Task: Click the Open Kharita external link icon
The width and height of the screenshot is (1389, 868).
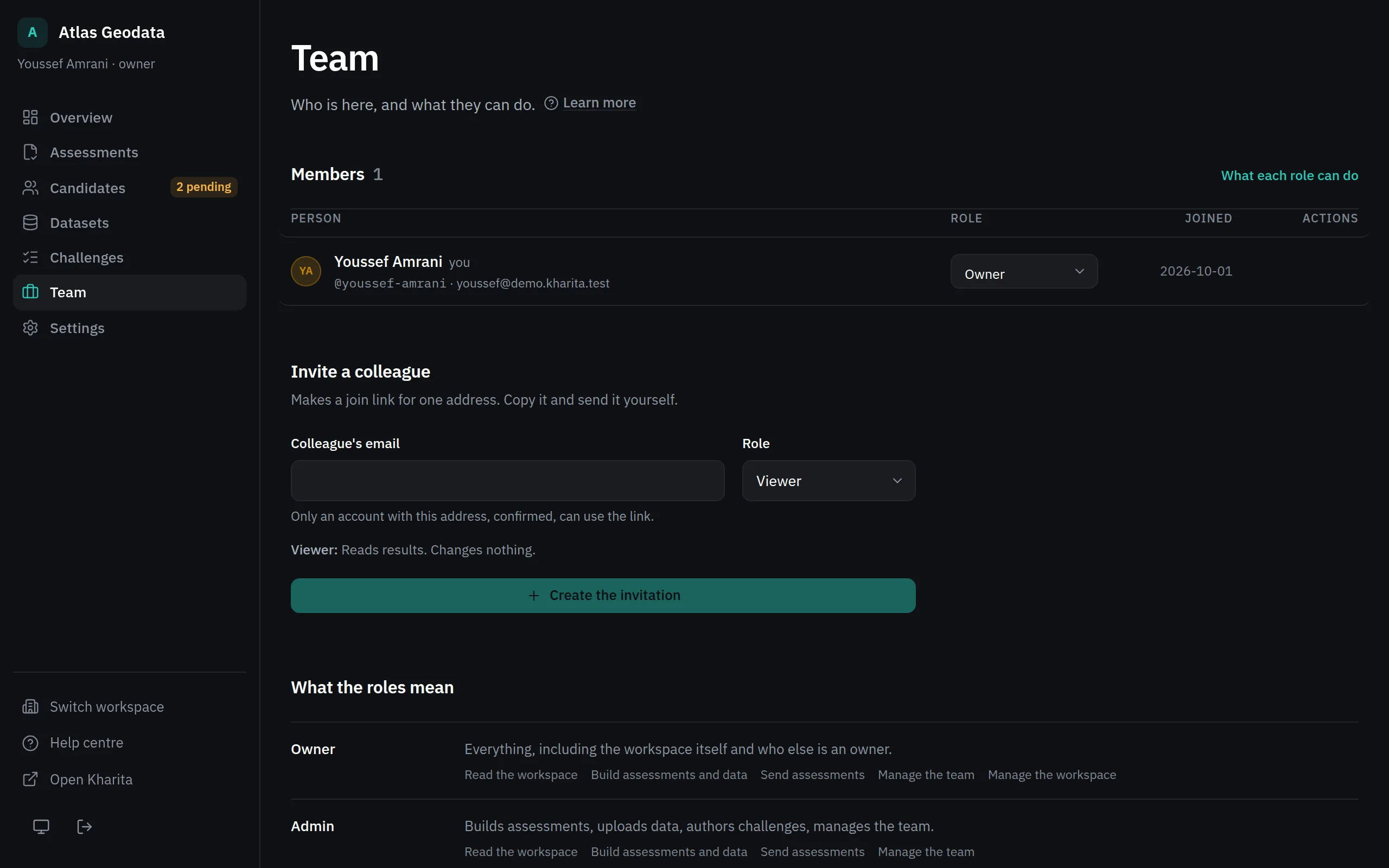Action: [x=30, y=780]
